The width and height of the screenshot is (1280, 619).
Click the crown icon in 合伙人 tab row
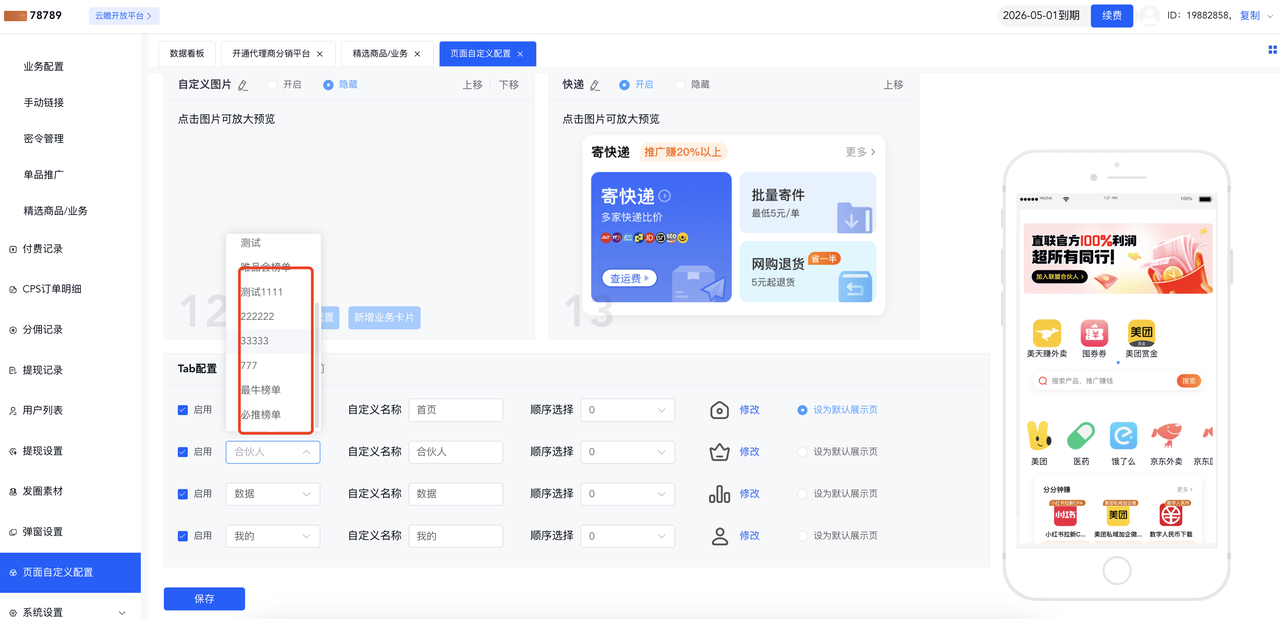pyautogui.click(x=719, y=452)
